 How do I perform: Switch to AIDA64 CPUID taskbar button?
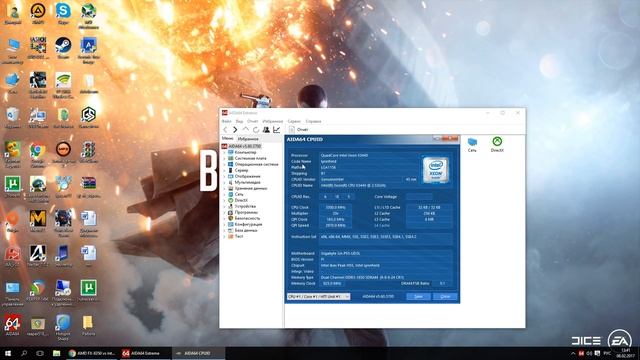click(x=198, y=353)
